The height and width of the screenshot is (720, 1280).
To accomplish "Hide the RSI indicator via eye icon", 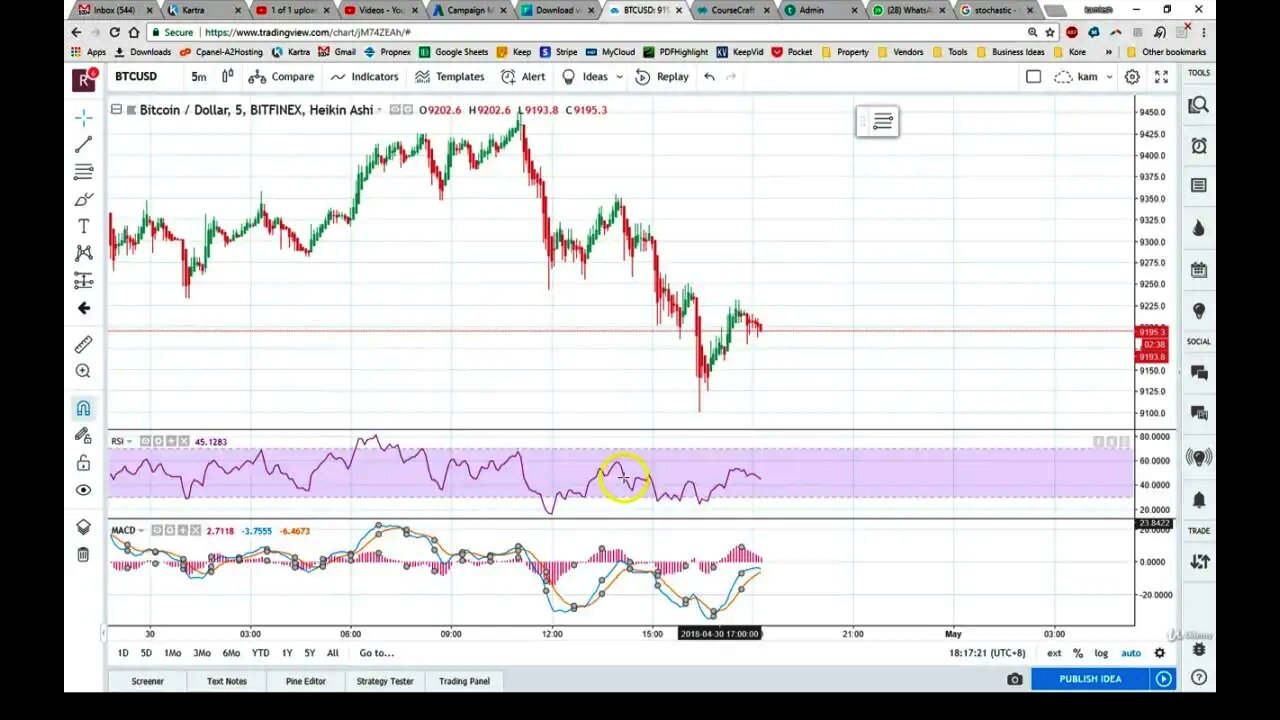I will [x=146, y=441].
